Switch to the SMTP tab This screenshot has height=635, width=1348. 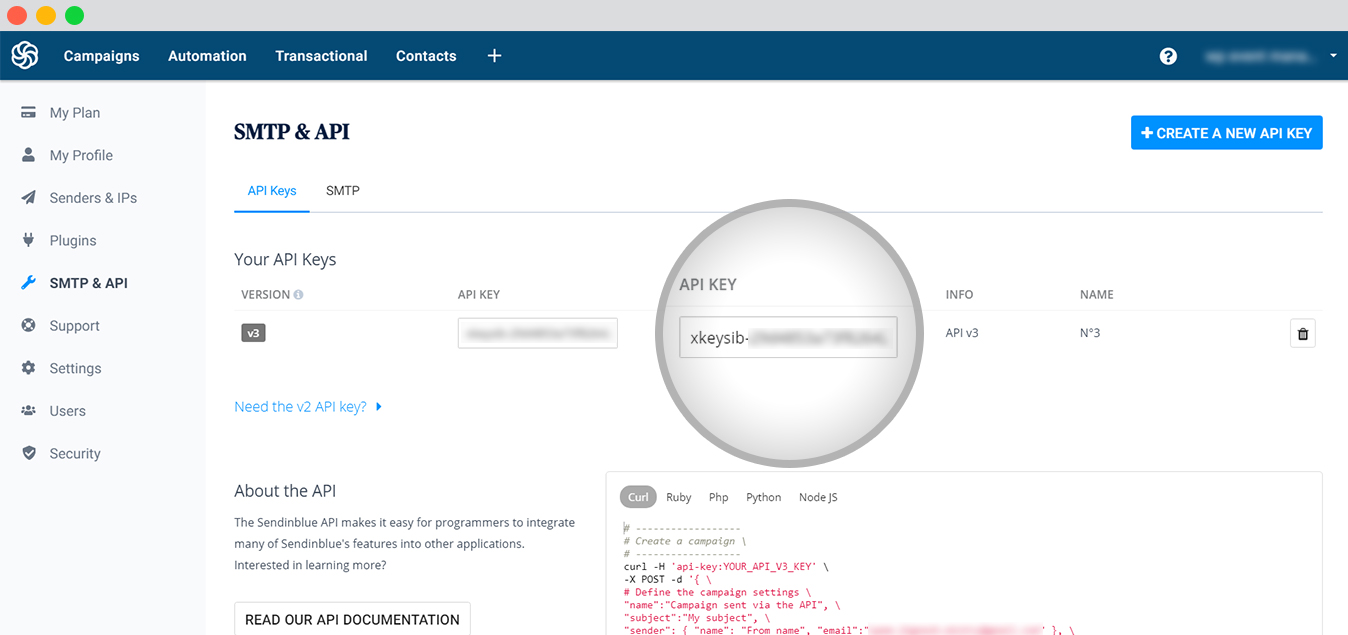click(x=343, y=190)
